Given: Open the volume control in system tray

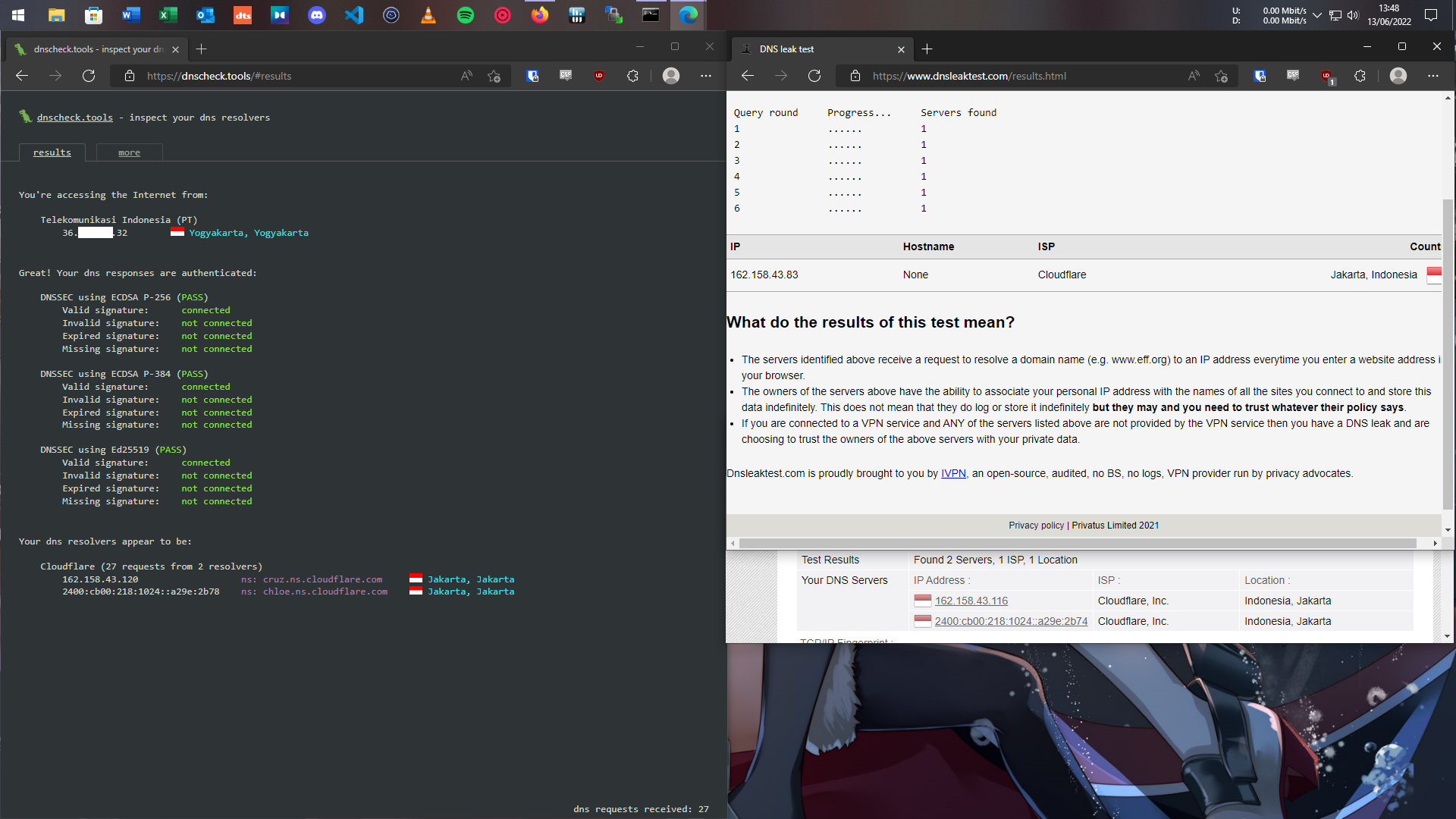Looking at the screenshot, I should pos(1353,15).
